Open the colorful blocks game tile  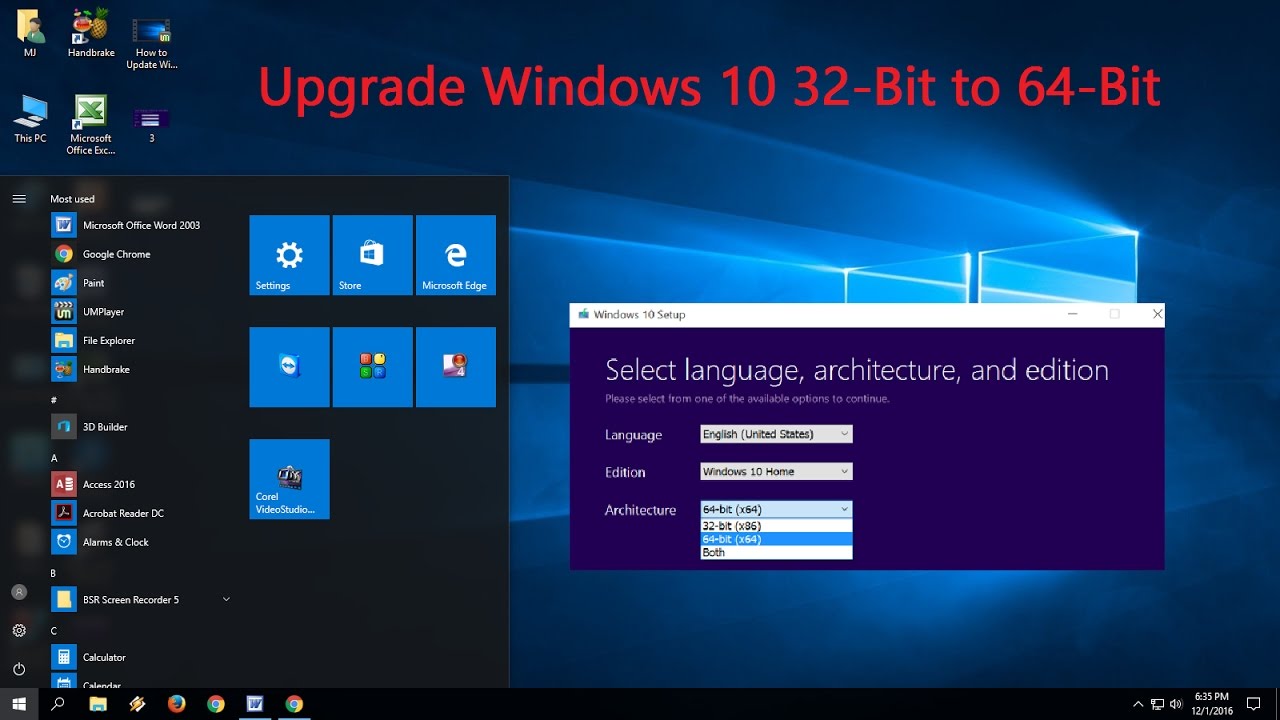click(x=372, y=367)
